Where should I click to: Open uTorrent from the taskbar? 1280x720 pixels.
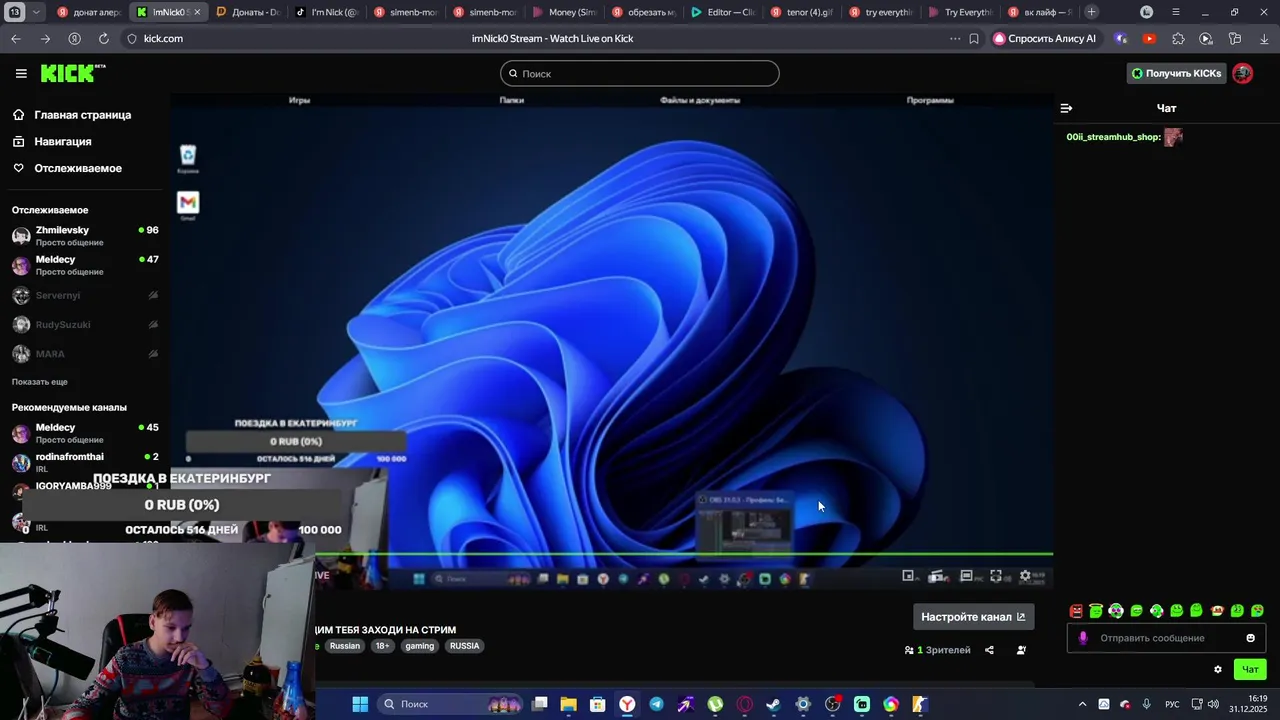(x=715, y=704)
